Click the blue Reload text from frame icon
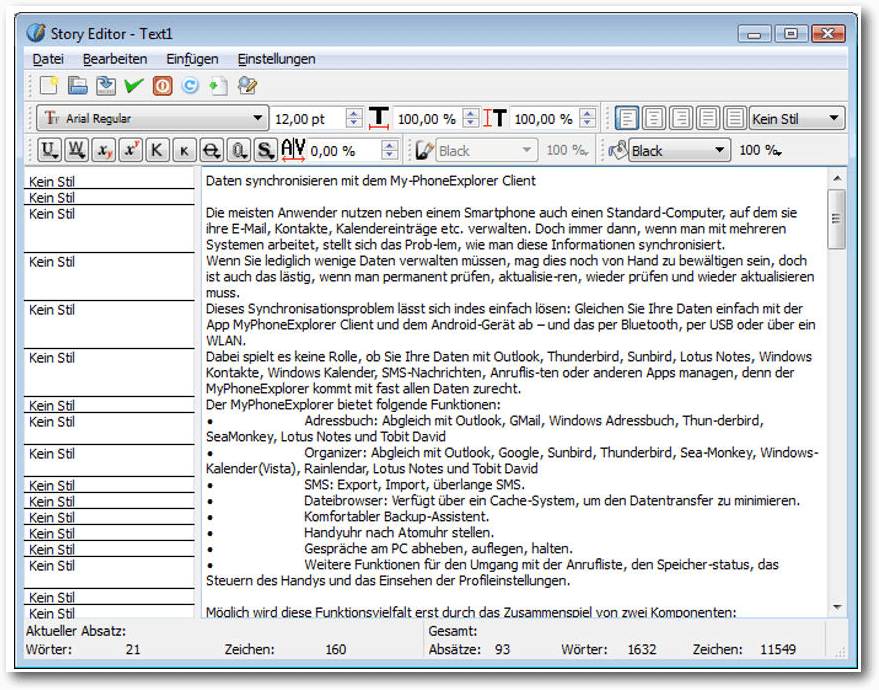 coord(190,85)
